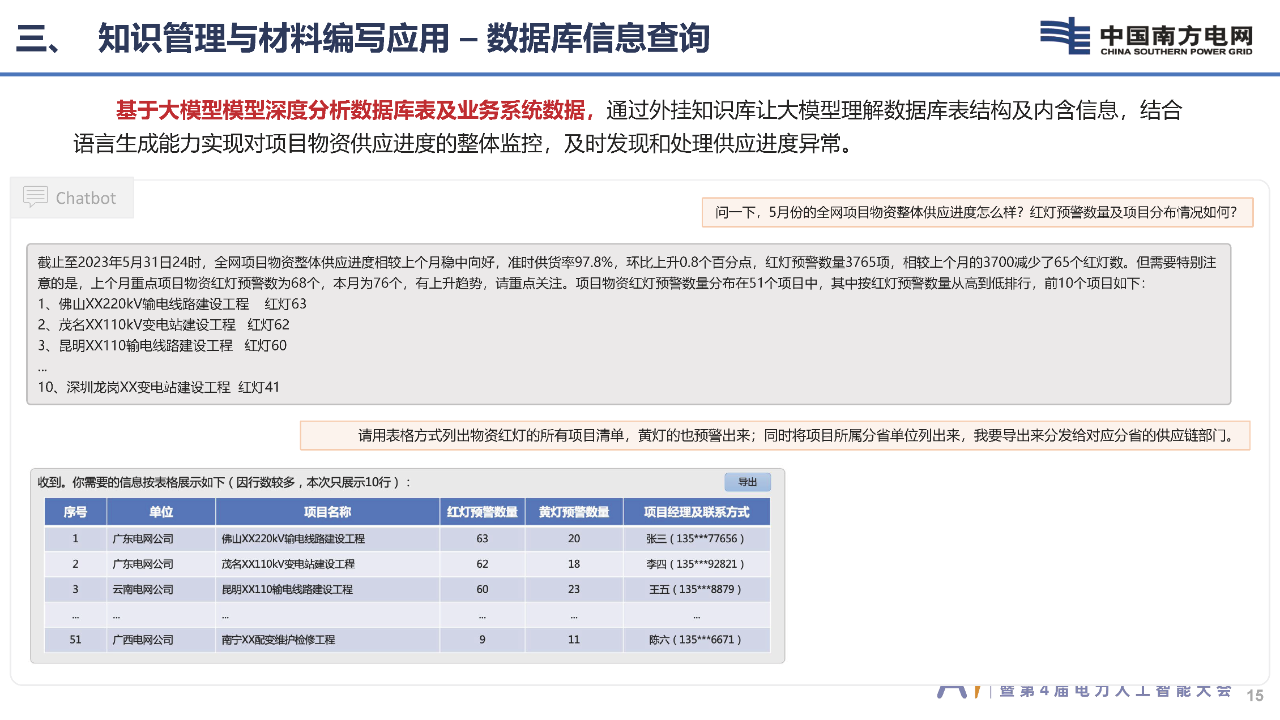Screen dimensions: 1280x720
Task: Open the Chatbot tab label
Action: [86, 198]
